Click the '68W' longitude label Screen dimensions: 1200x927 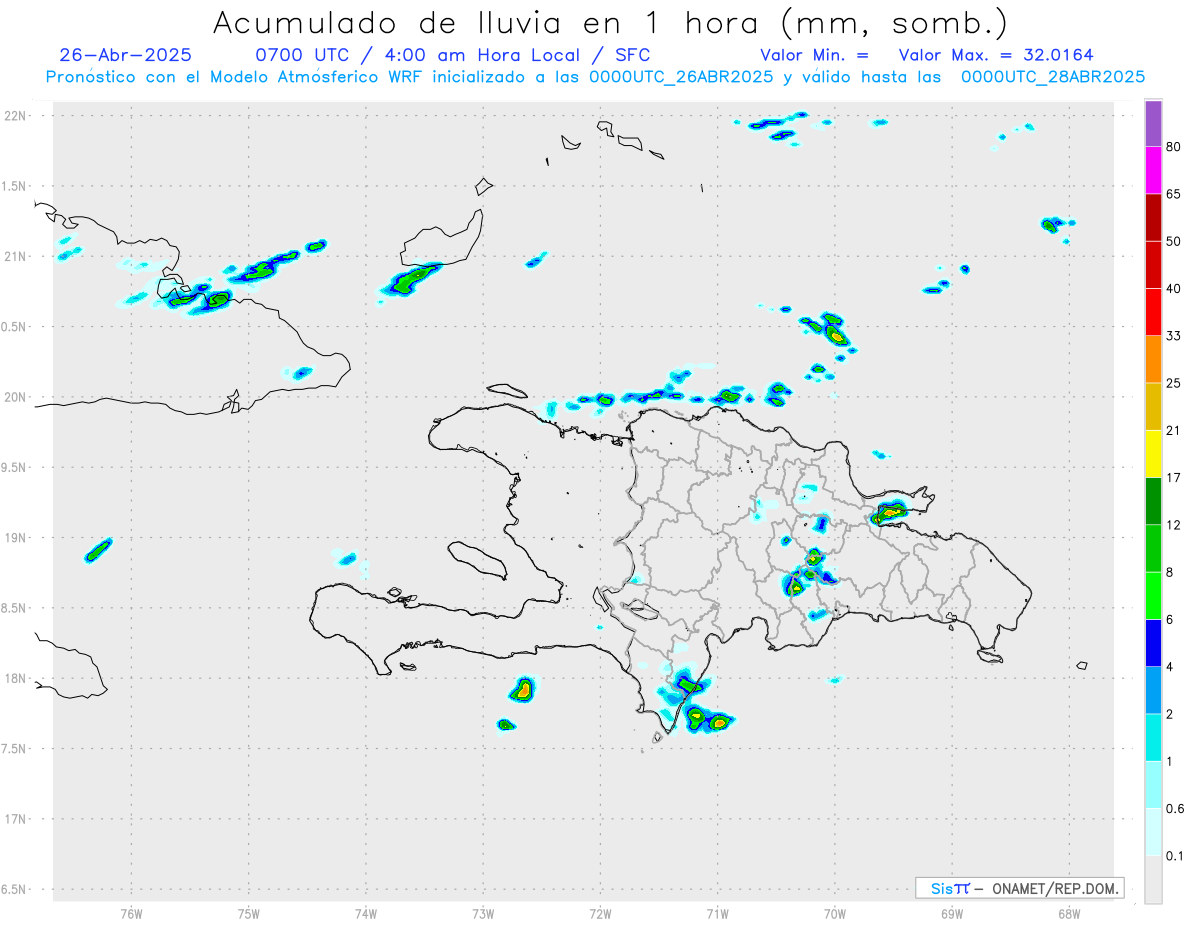(x=1069, y=913)
